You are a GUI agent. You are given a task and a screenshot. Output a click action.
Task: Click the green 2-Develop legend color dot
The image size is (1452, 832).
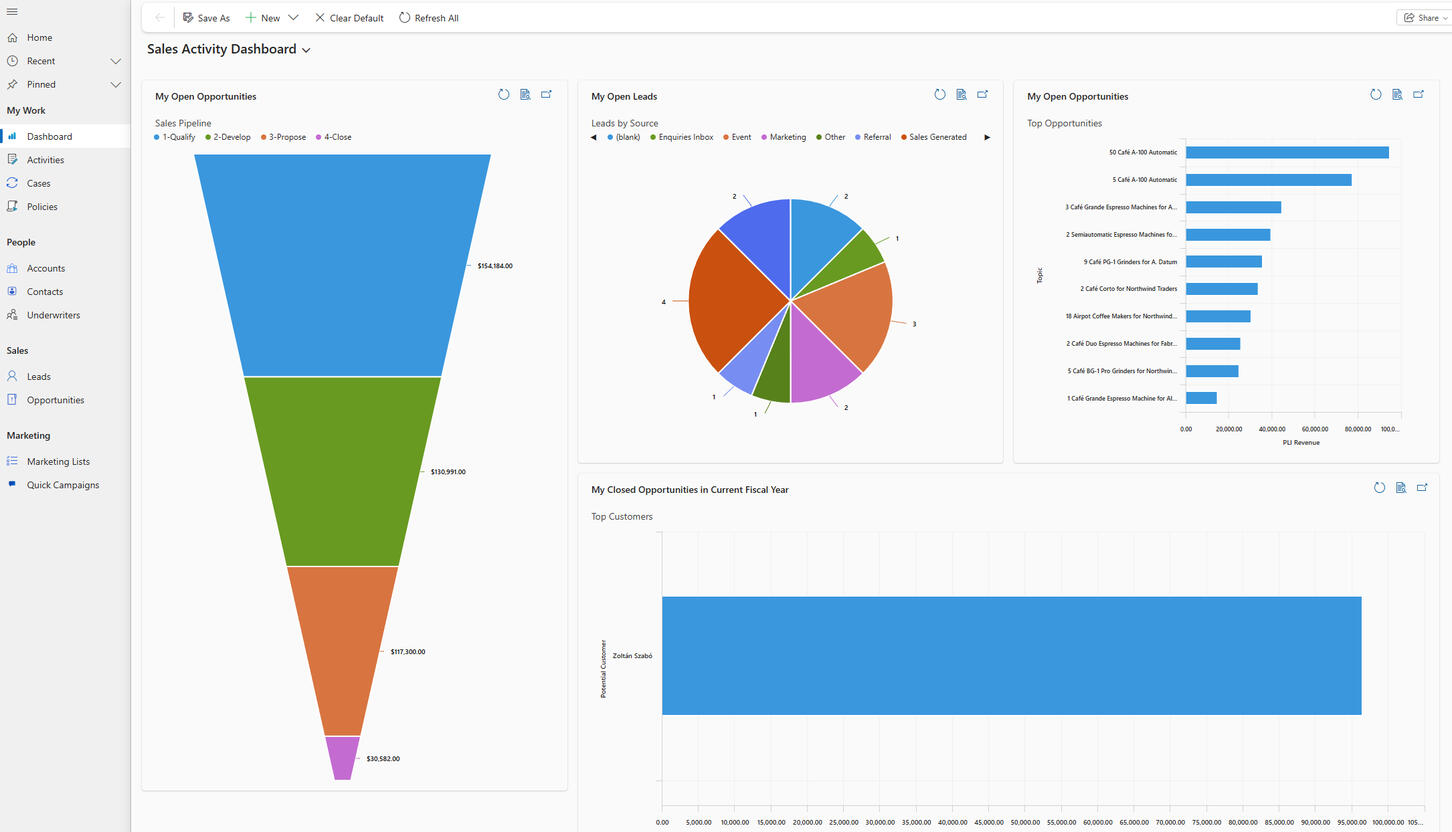(x=207, y=137)
